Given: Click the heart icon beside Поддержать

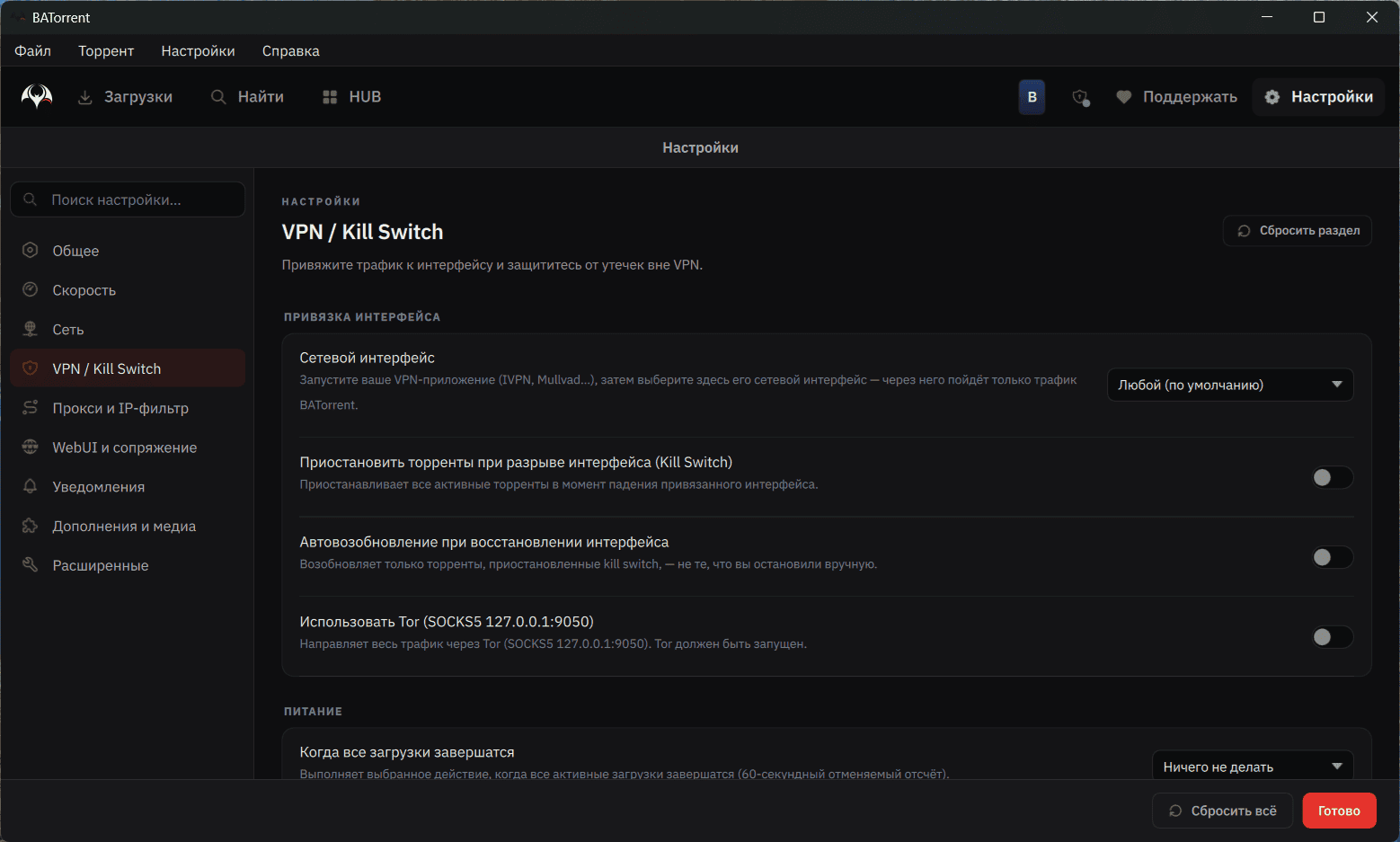Looking at the screenshot, I should [x=1123, y=97].
